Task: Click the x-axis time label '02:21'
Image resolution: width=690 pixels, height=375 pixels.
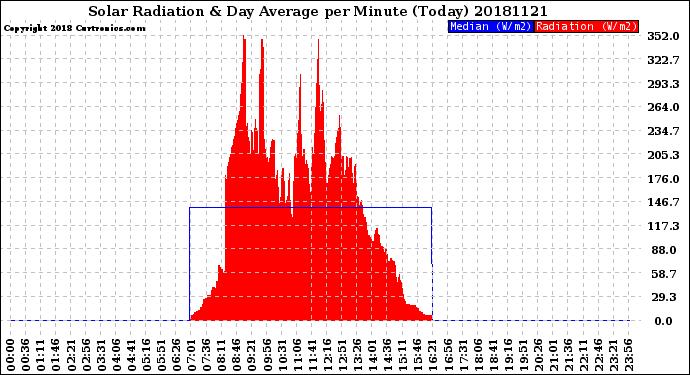Action: coord(71,355)
